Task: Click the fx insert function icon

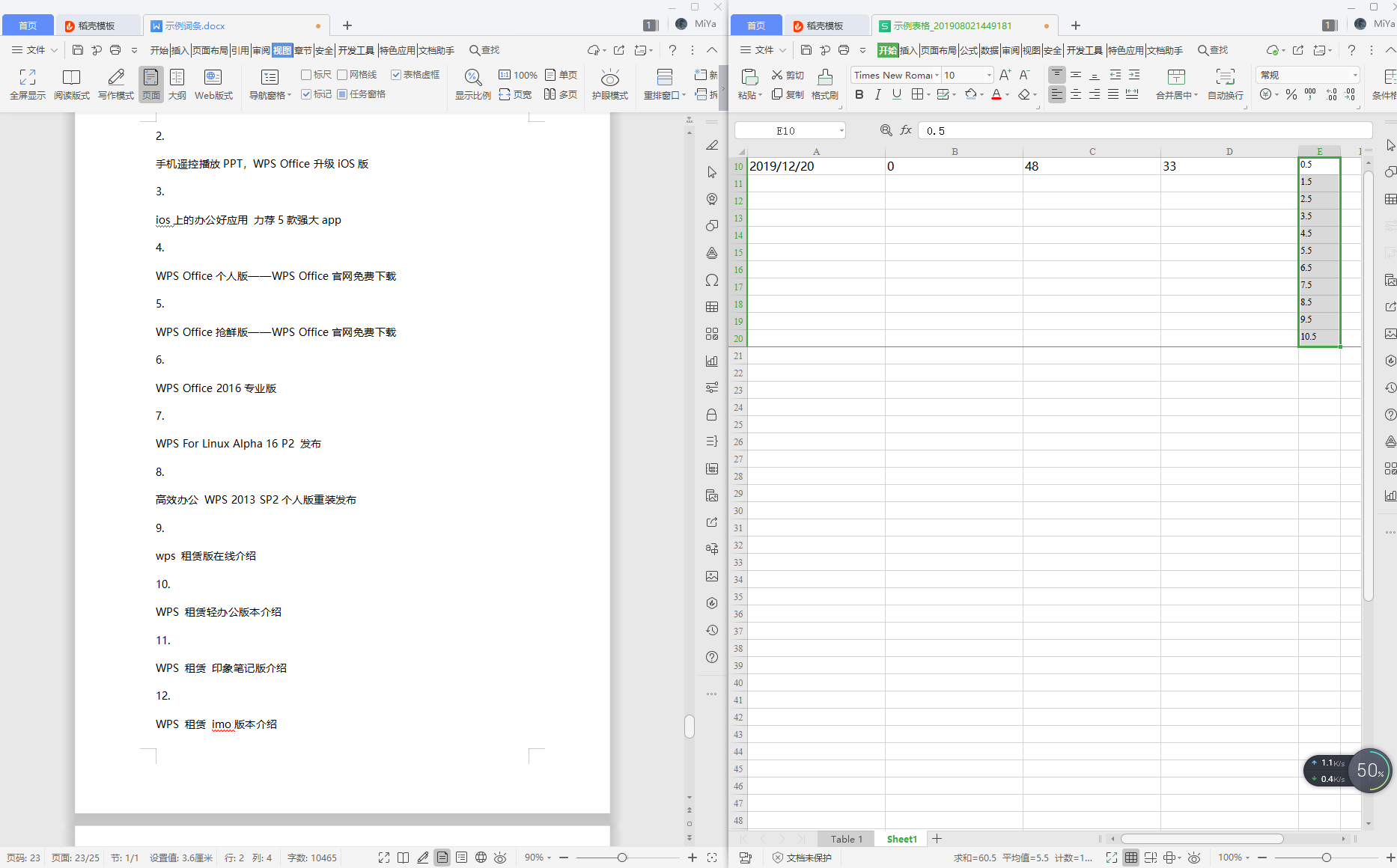Action: pyautogui.click(x=906, y=130)
